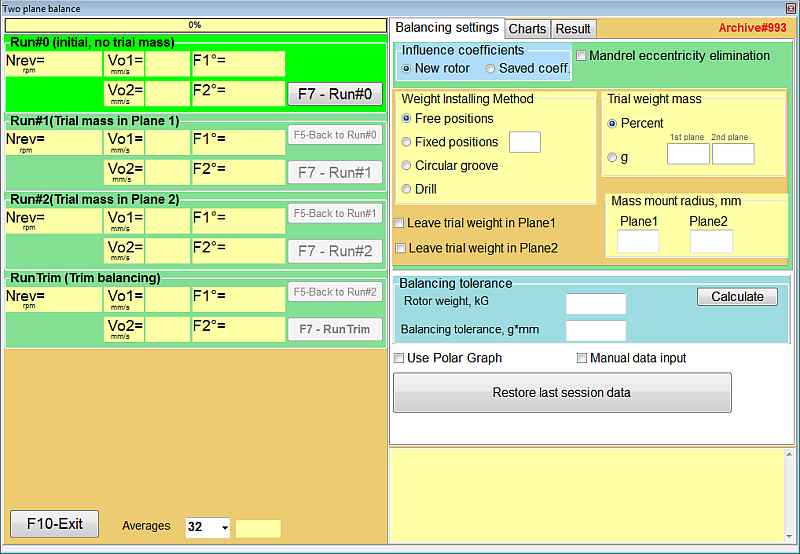This screenshot has height=554, width=800.
Task: Click Restore last session data button
Action: [x=562, y=392]
